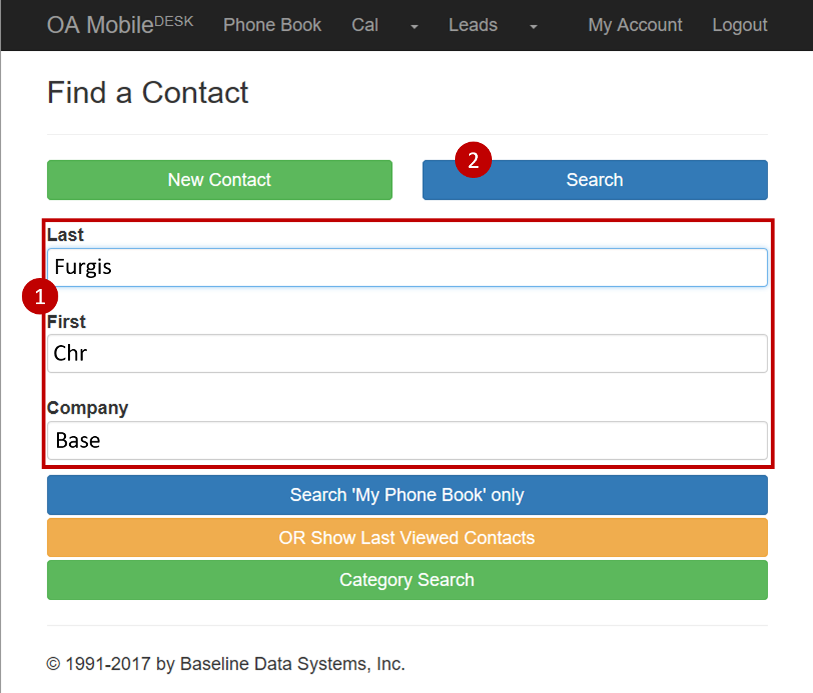Expand the dropdown caret next to Leads

(533, 26)
